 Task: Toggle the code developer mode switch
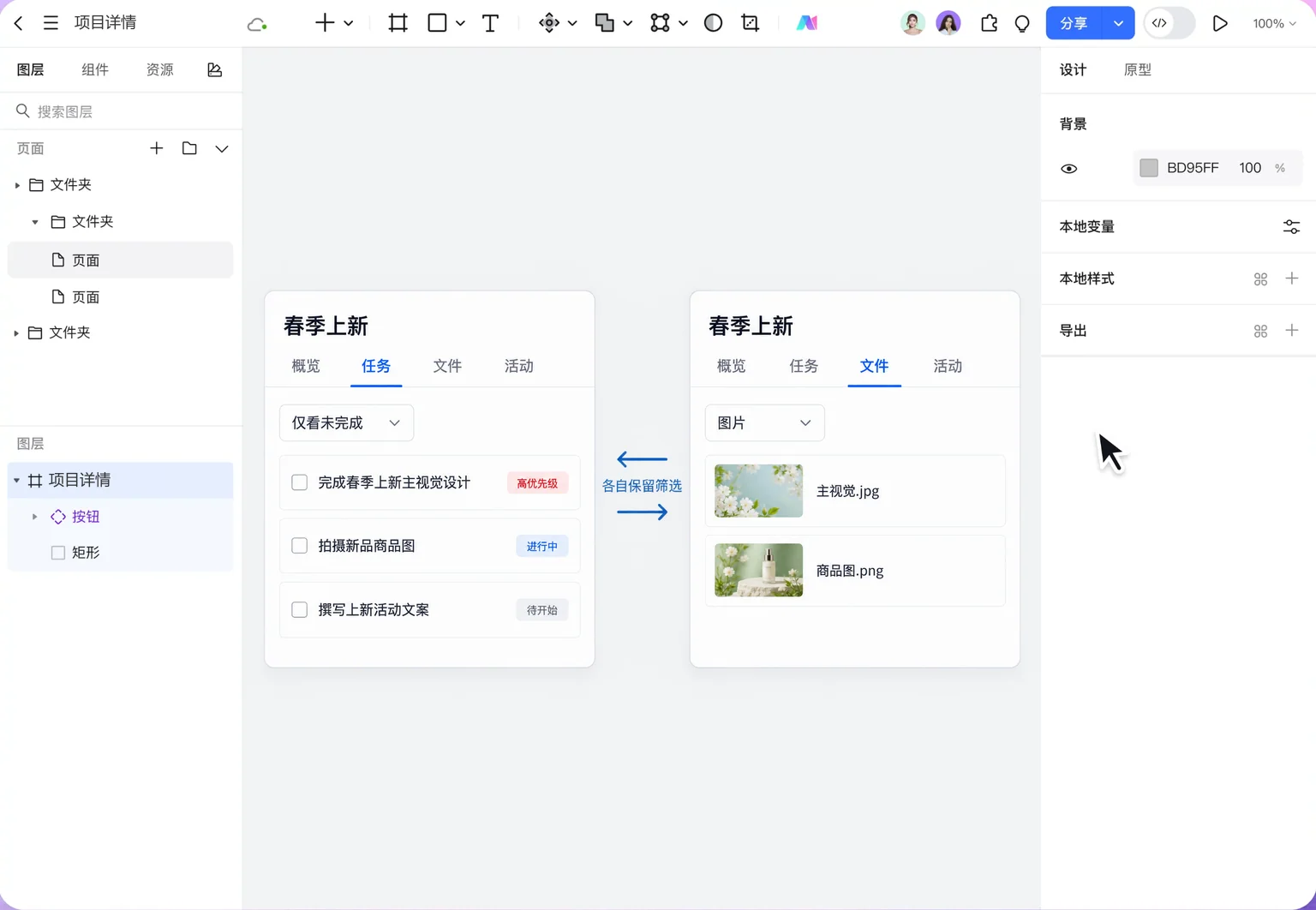pos(1169,23)
